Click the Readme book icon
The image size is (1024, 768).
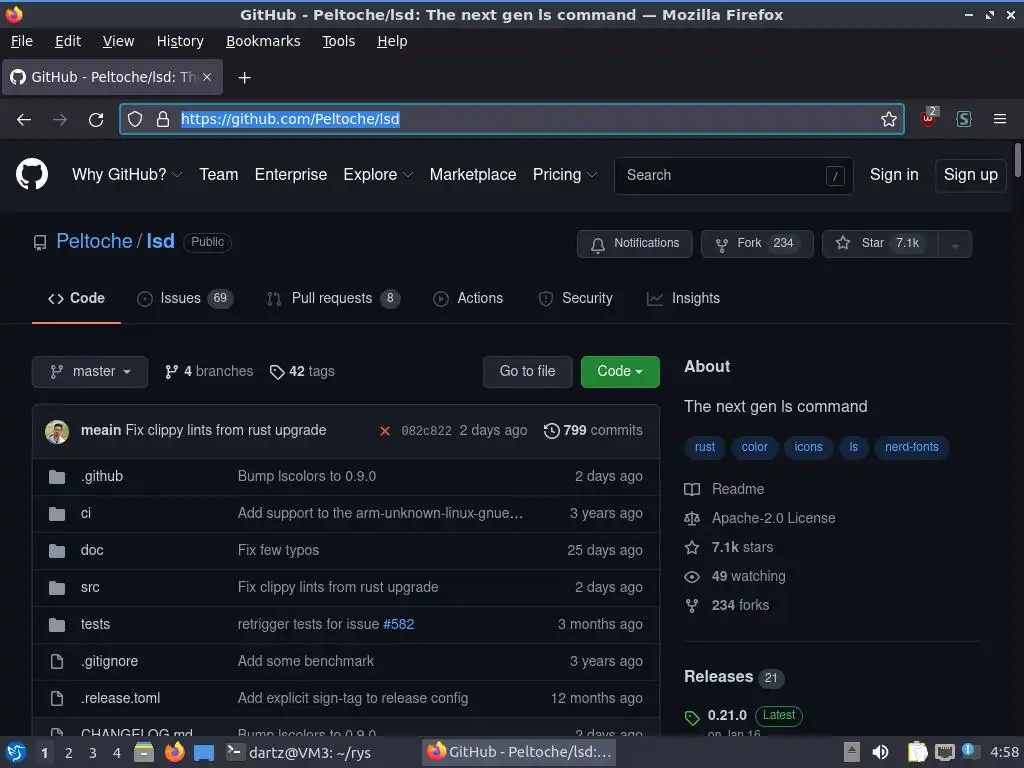(692, 489)
